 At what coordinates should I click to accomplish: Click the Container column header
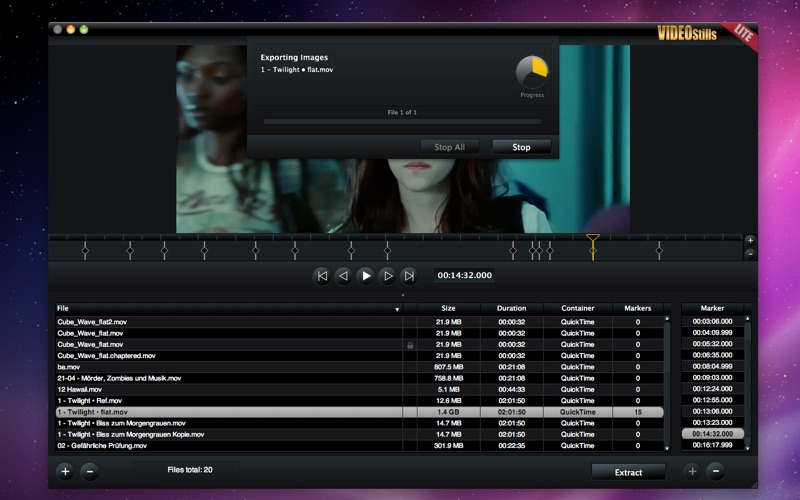coord(578,308)
